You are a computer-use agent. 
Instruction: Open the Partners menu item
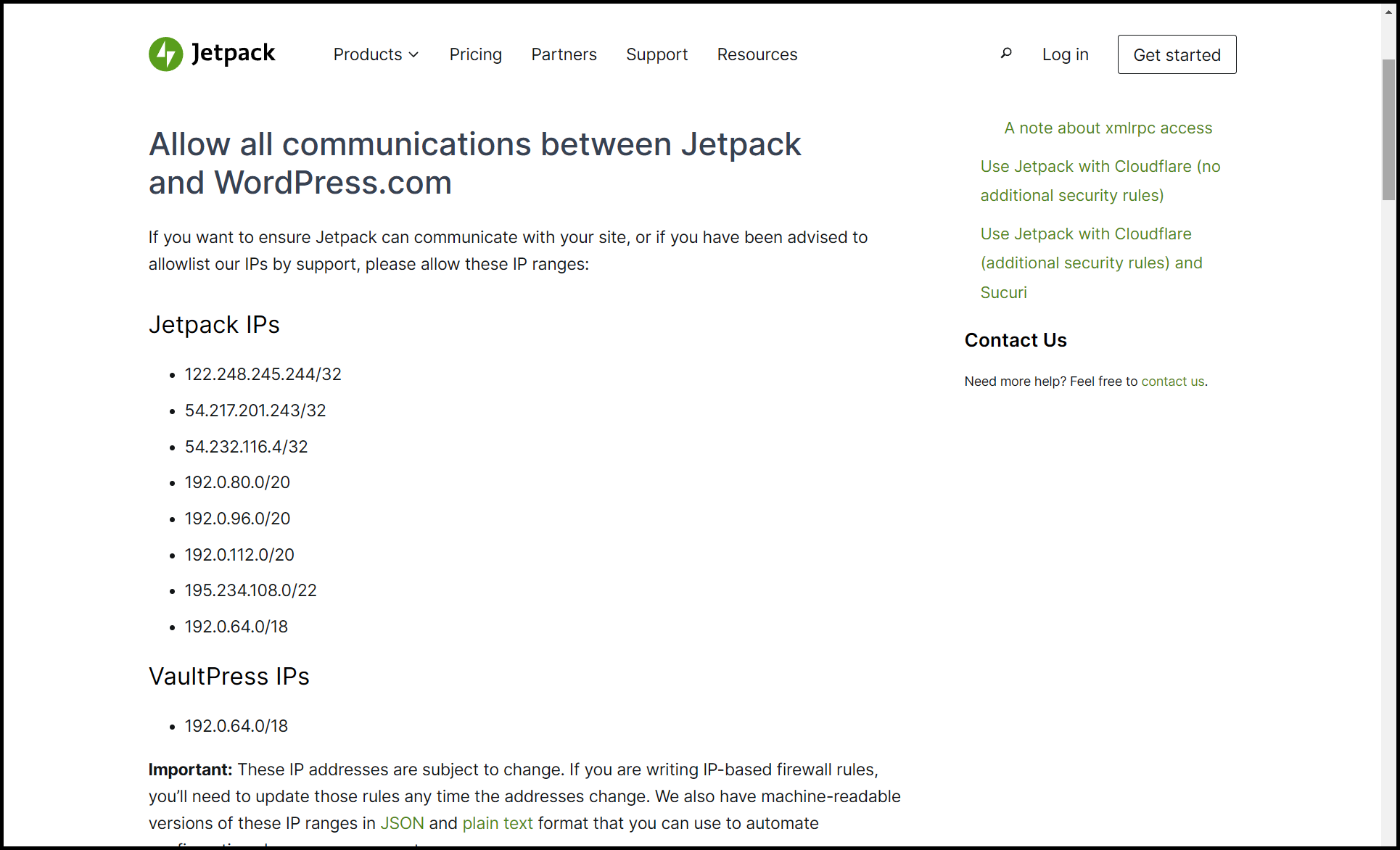click(x=564, y=54)
